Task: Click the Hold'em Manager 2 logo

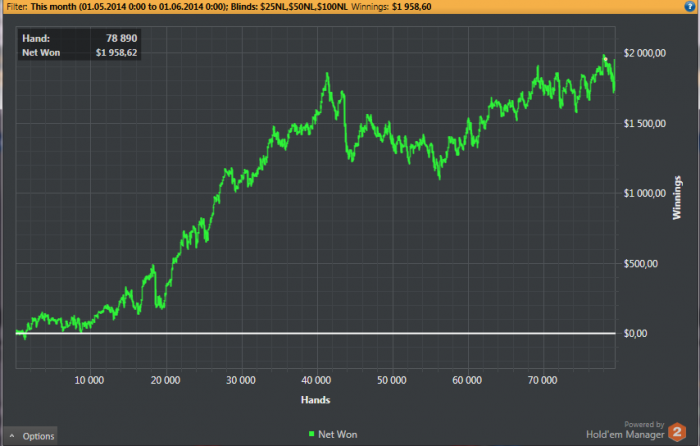Action: point(677,432)
